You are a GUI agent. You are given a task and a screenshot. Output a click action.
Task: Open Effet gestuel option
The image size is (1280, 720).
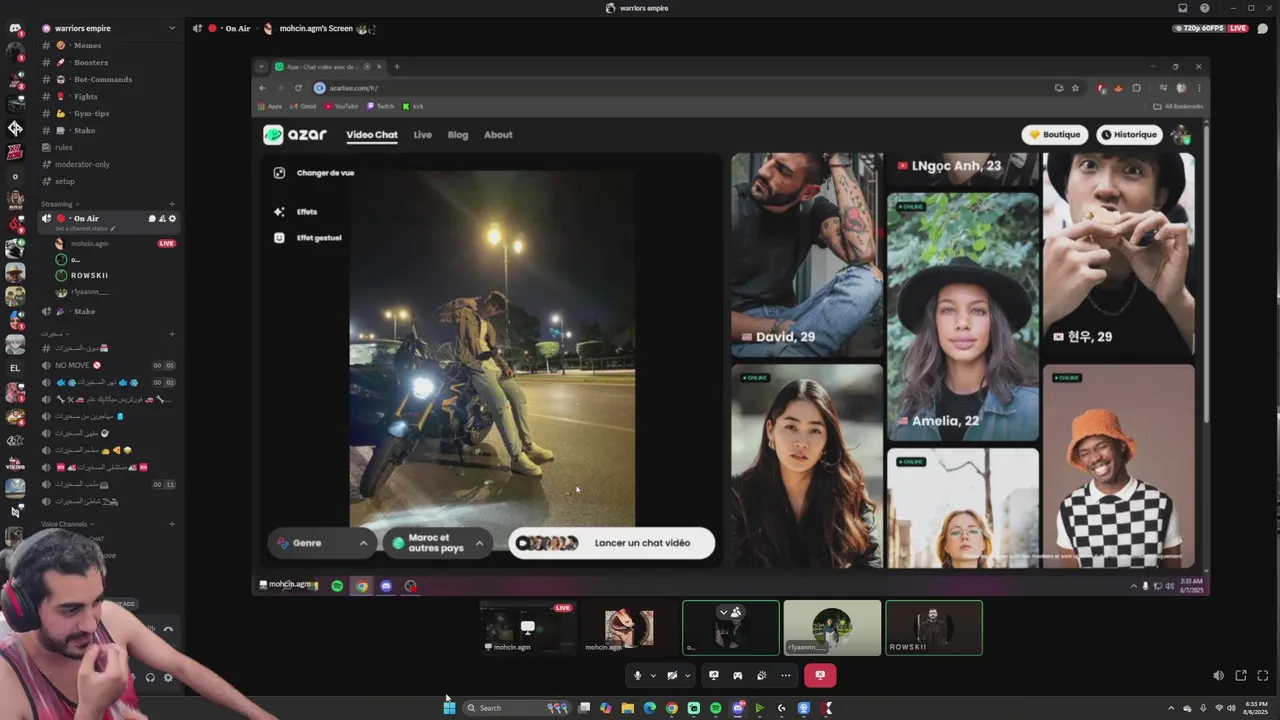coord(308,238)
